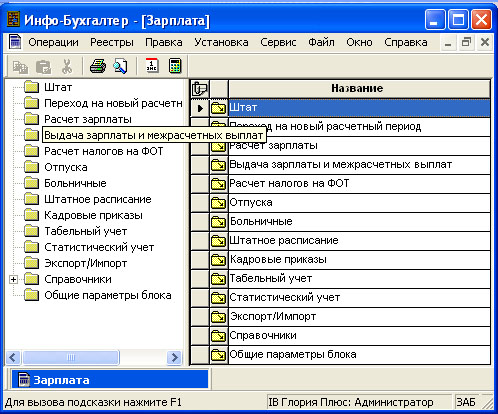Click the calendar date toolbar icon
The height and width of the screenshot is (414, 498).
(x=152, y=66)
